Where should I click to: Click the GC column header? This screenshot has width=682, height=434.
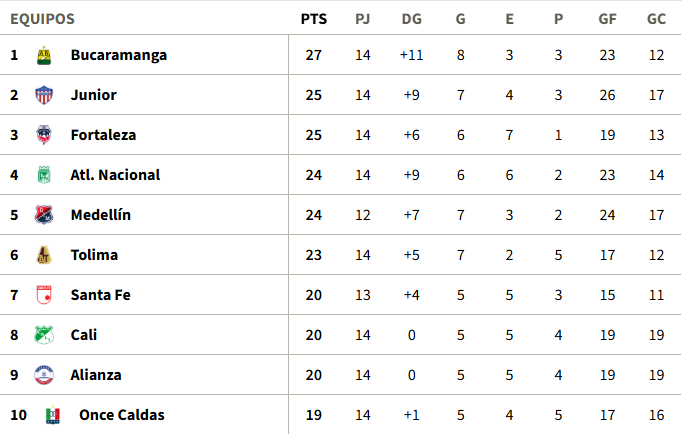[656, 19]
